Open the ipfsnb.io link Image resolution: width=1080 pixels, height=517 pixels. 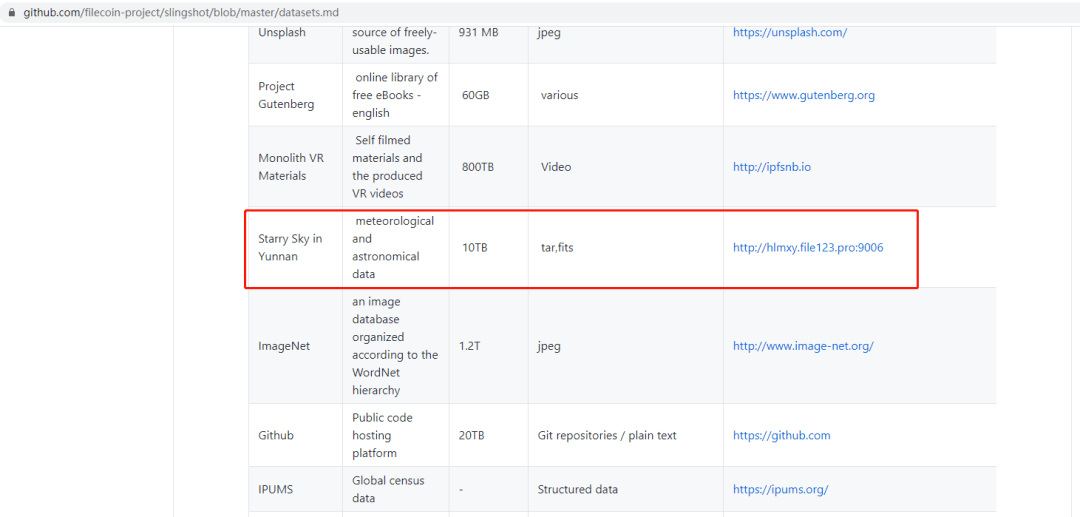coord(771,167)
